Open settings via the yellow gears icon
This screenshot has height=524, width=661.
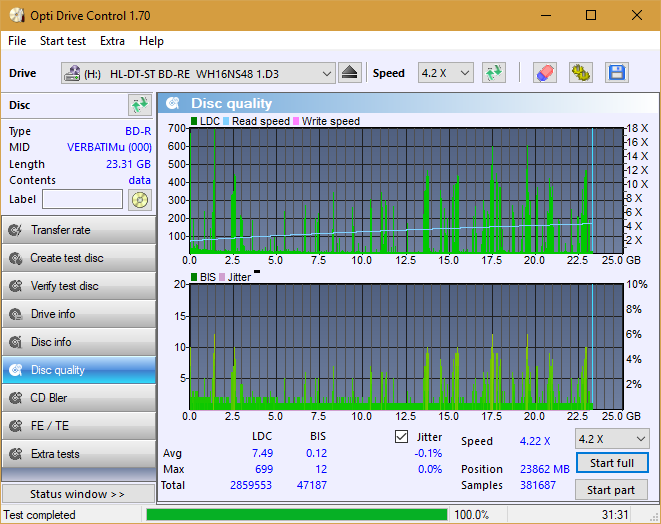tap(581, 73)
